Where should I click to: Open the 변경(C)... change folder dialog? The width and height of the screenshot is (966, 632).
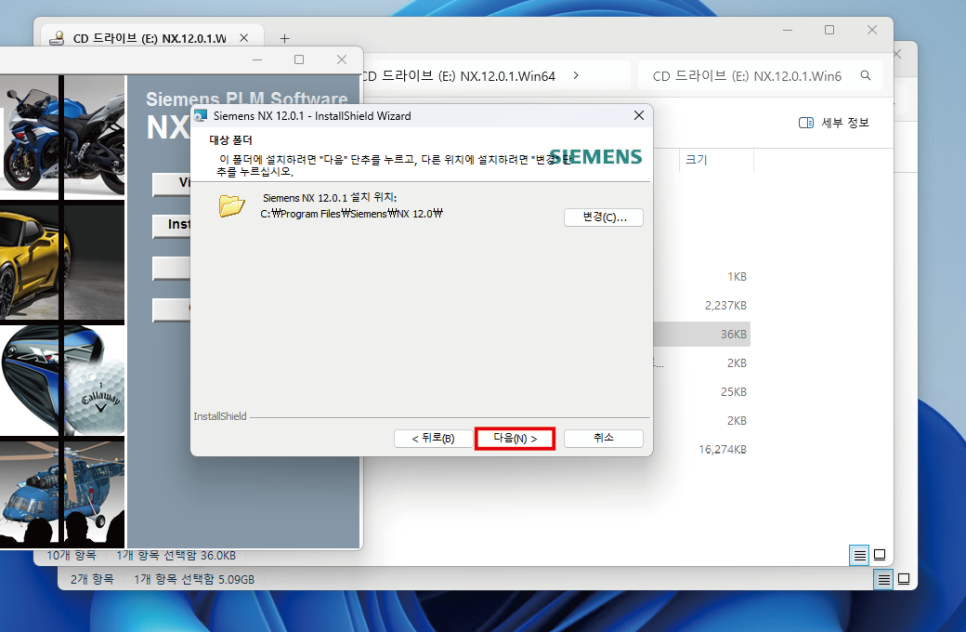(x=604, y=217)
